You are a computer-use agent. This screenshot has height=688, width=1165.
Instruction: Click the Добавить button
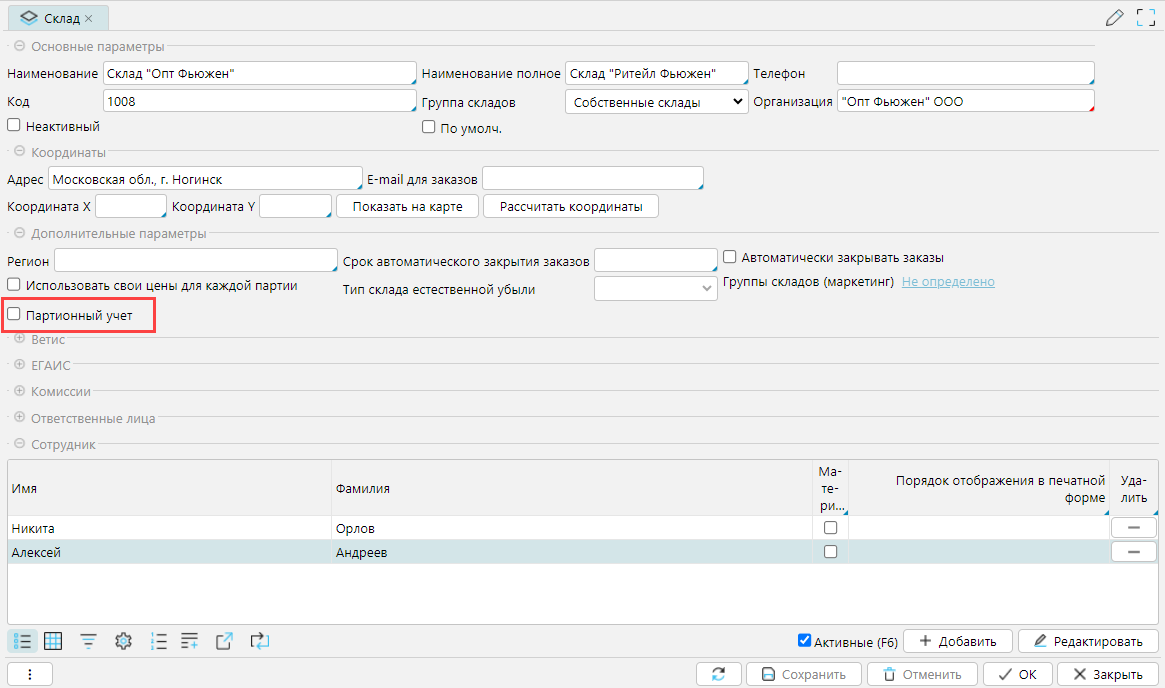957,641
